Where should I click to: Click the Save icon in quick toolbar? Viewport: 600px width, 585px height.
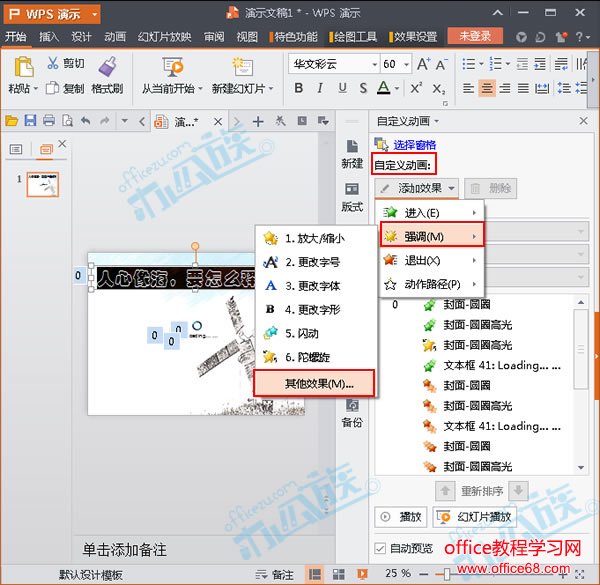[x=30, y=121]
